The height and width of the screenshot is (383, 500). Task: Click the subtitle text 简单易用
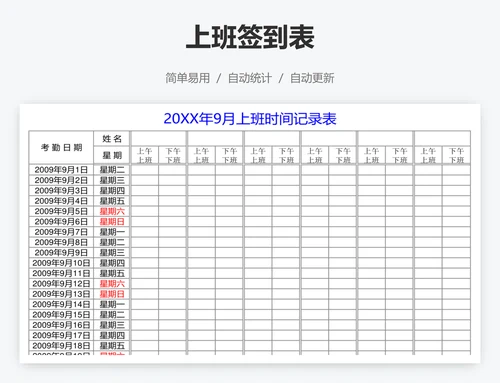(188, 78)
